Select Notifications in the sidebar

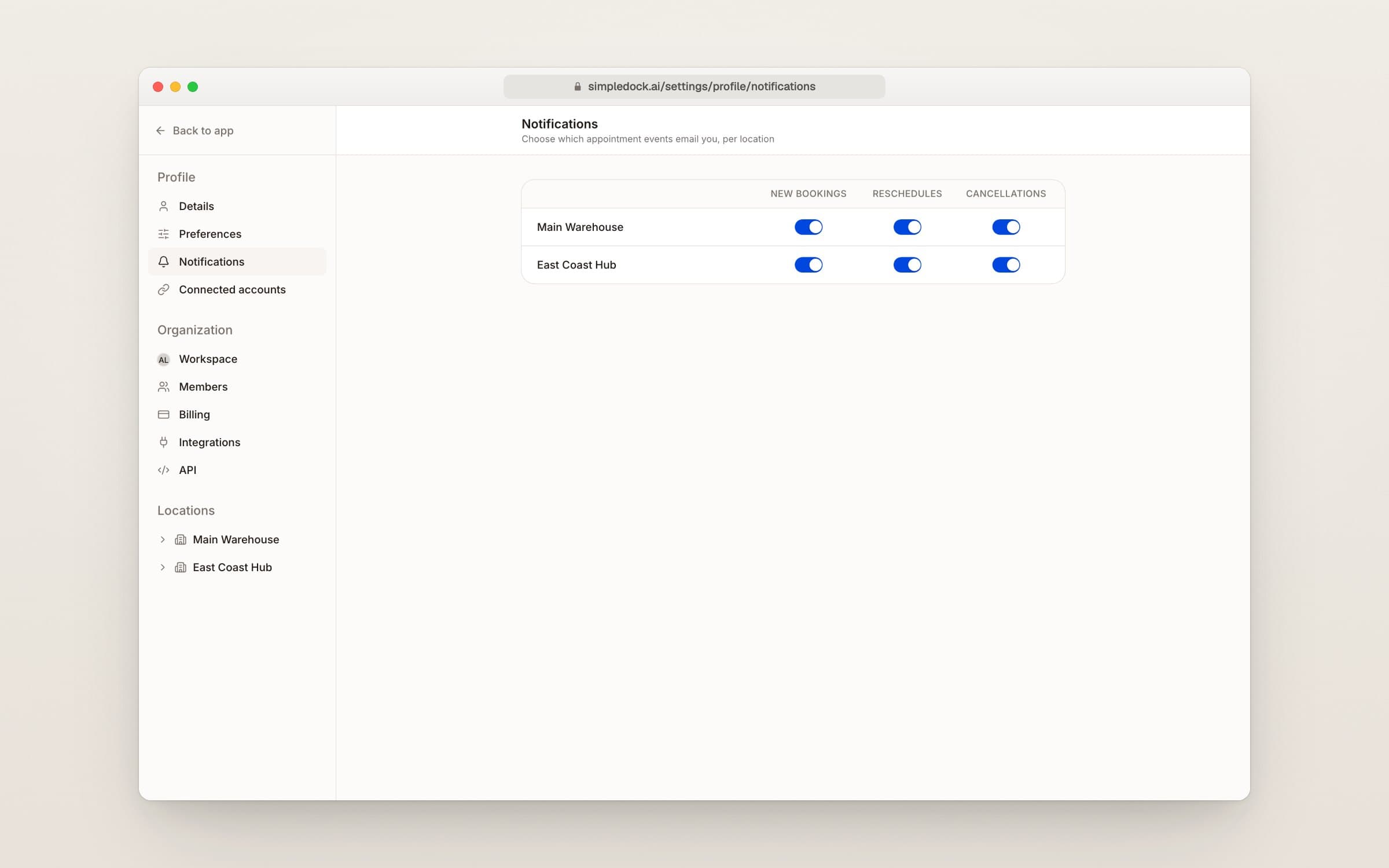[237, 262]
